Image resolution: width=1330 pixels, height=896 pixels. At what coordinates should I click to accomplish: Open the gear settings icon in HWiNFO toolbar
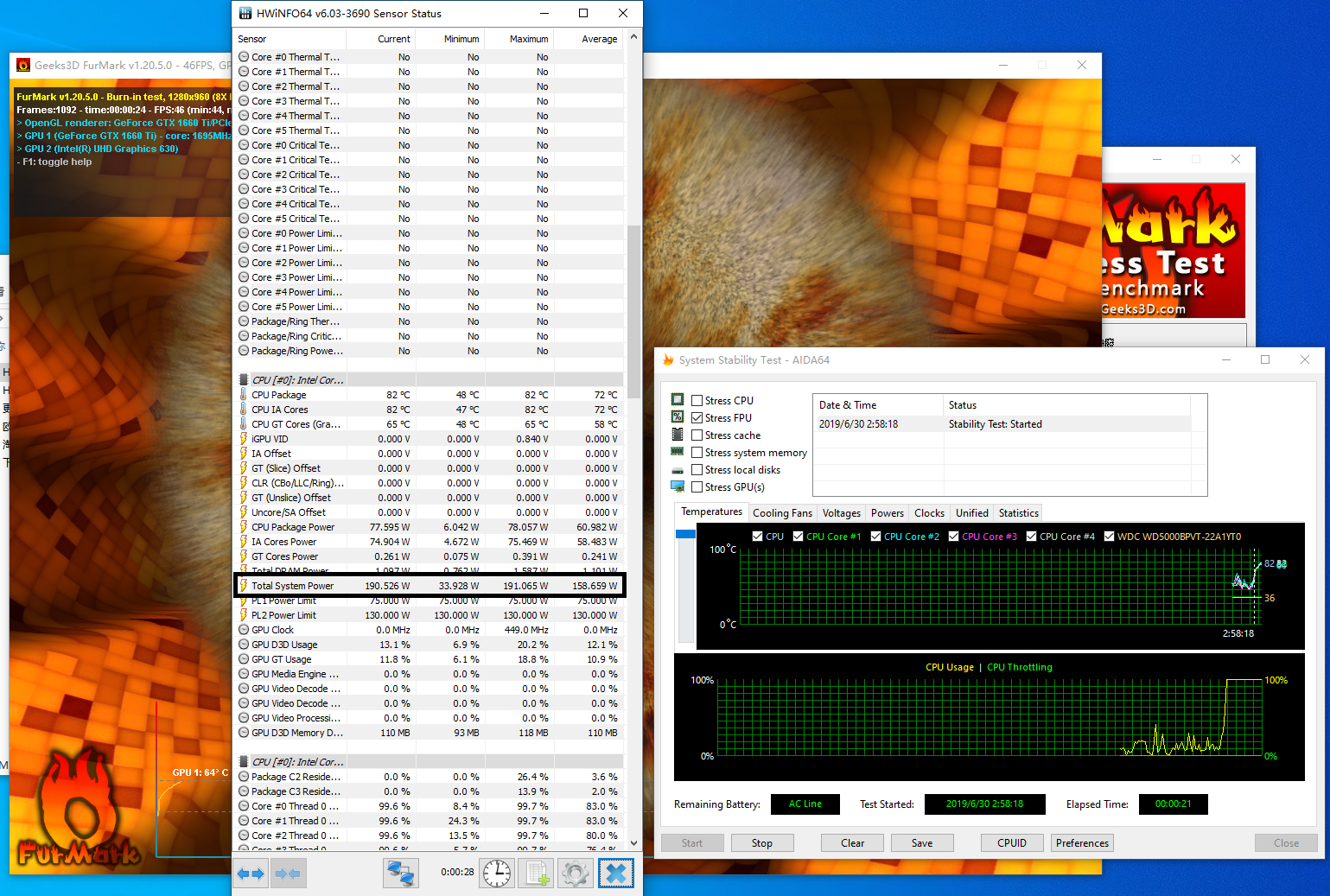pos(576,874)
